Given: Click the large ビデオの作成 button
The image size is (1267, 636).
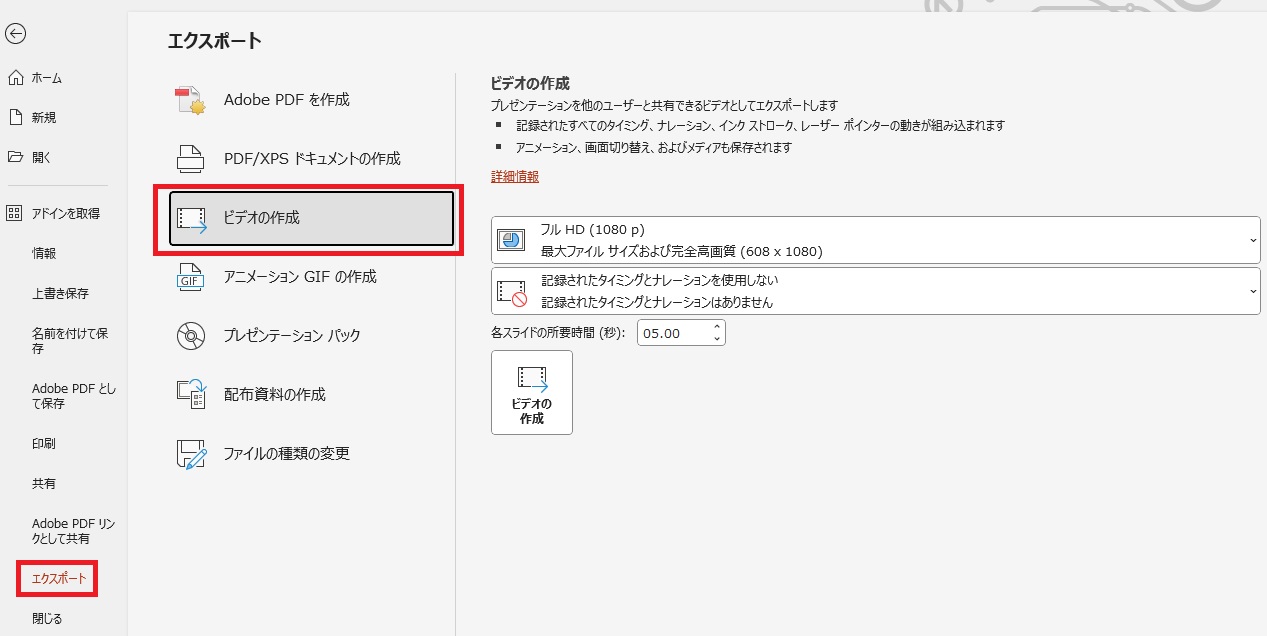Looking at the screenshot, I should (x=532, y=392).
